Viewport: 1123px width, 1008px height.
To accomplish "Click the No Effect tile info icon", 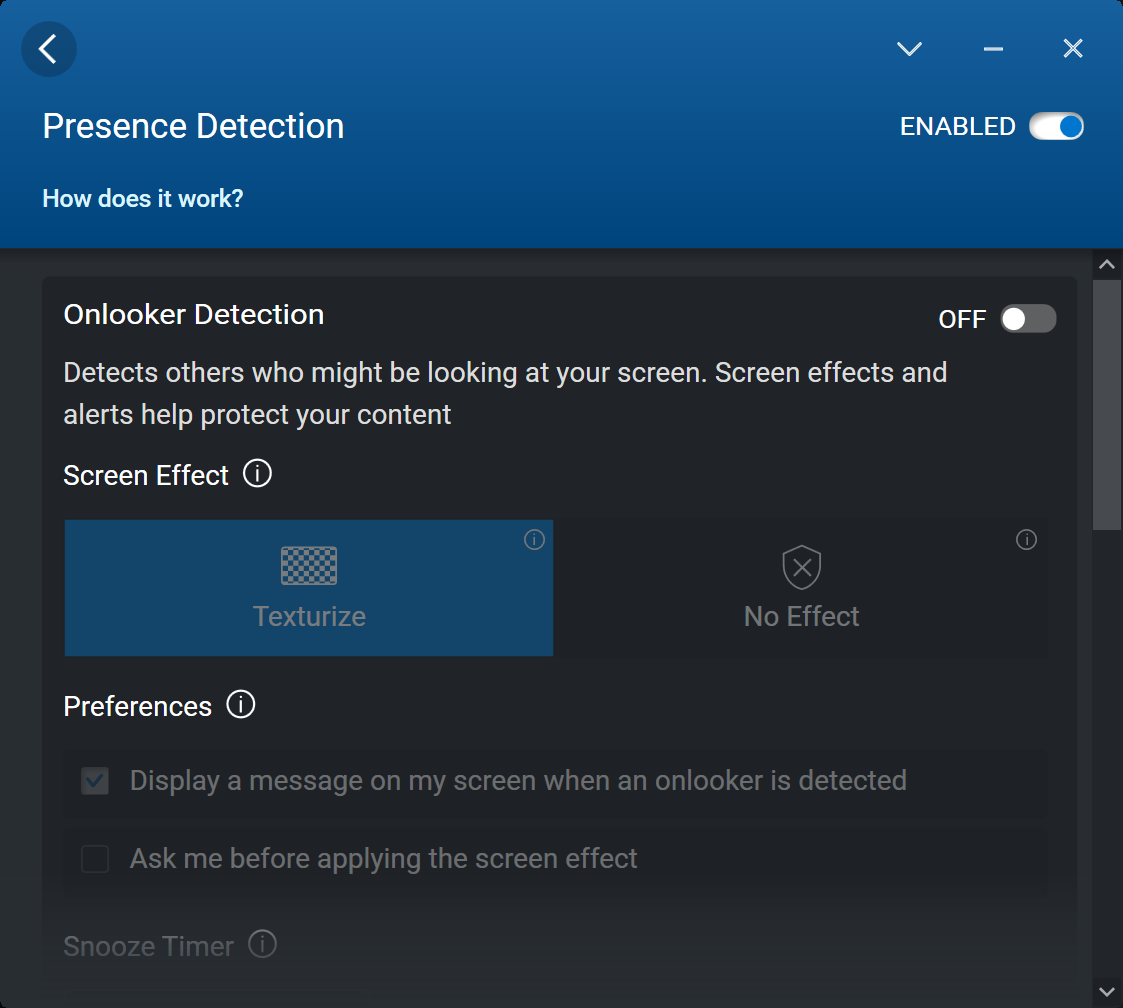I will [x=1026, y=540].
